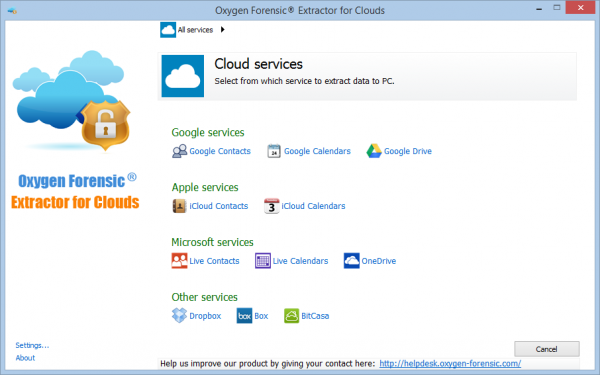Viewport: 600px width, 375px height.
Task: Select the Dropbox text link
Action: coord(205,316)
